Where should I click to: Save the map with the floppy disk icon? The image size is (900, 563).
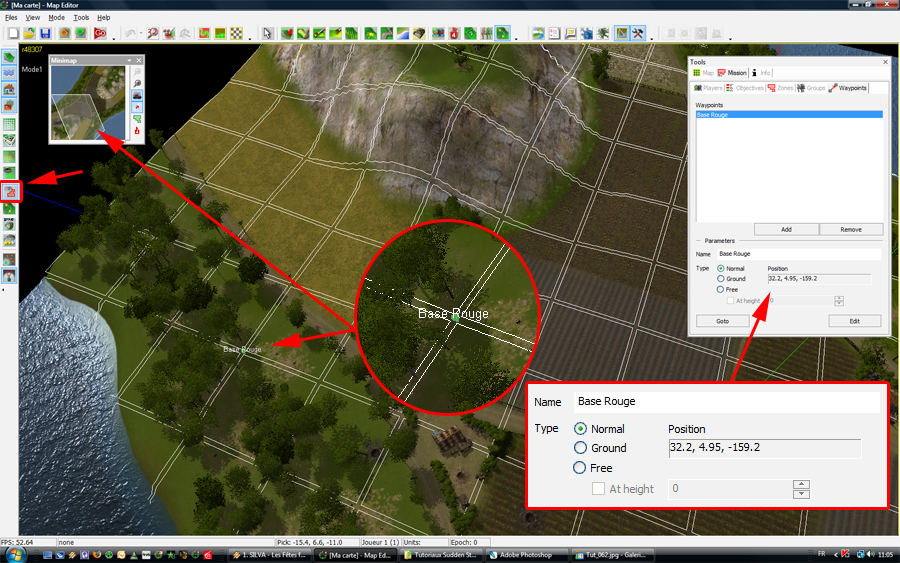click(x=45, y=33)
